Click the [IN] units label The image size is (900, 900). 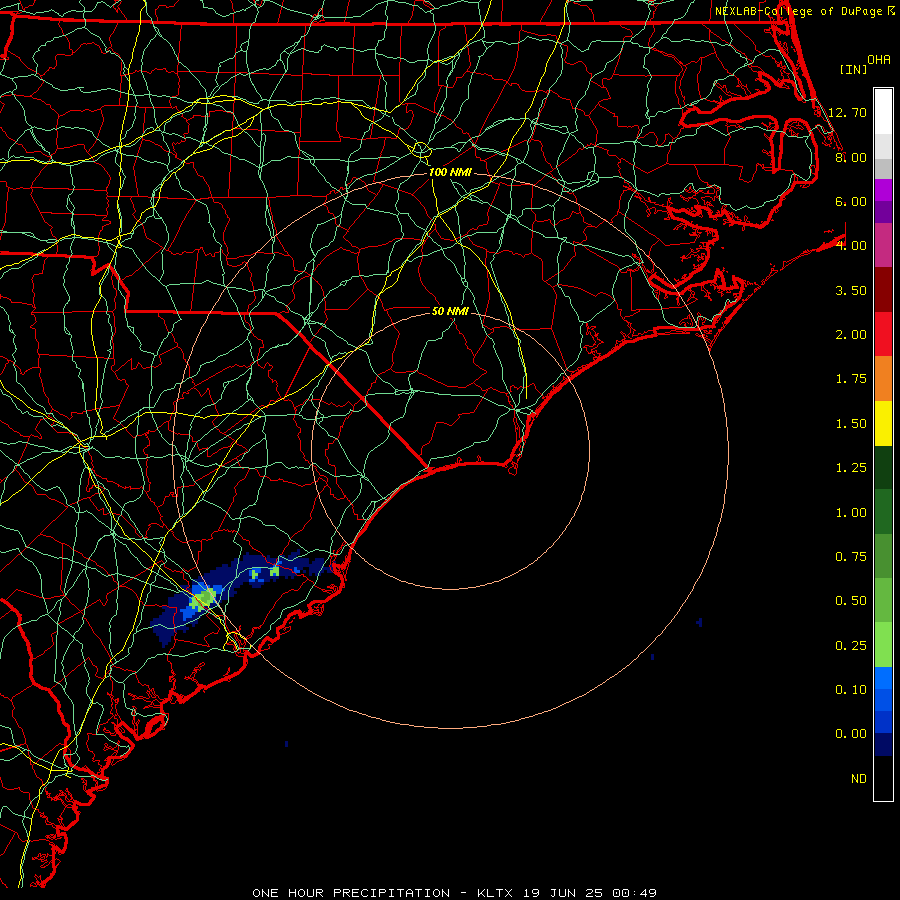click(x=853, y=69)
